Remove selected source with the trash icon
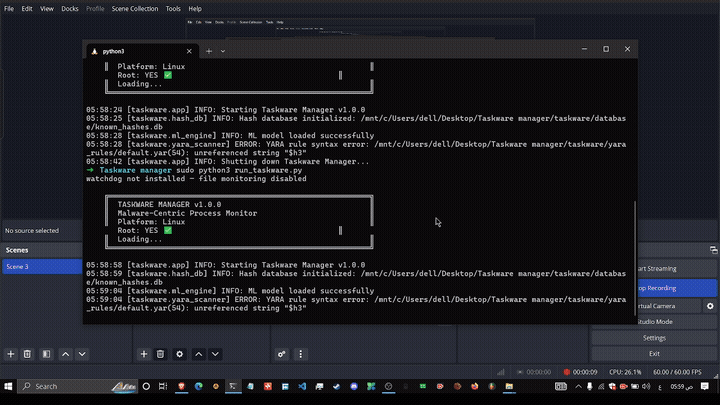720x405 pixels. tap(160, 354)
